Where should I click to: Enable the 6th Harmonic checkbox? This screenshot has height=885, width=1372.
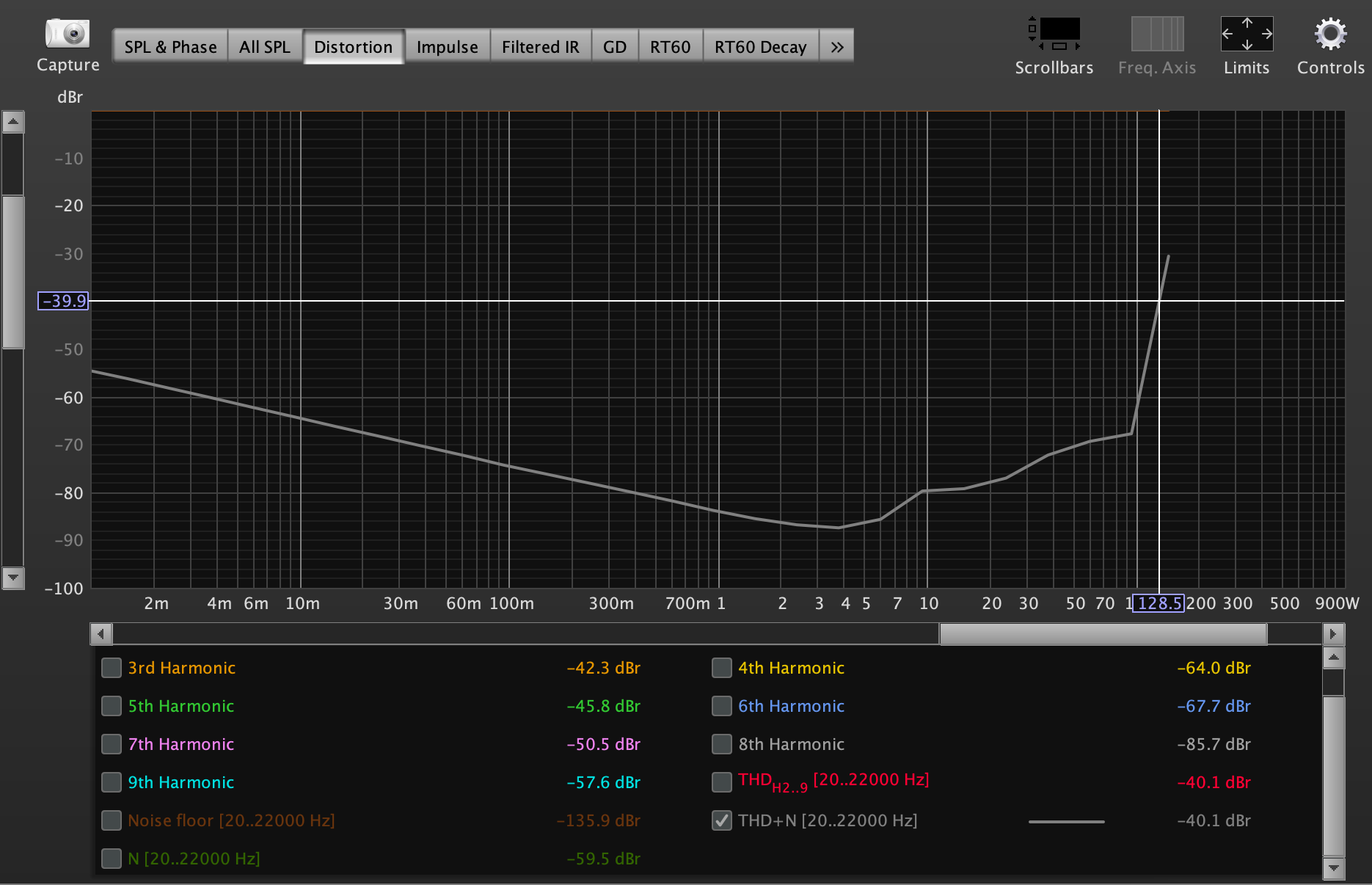722,706
